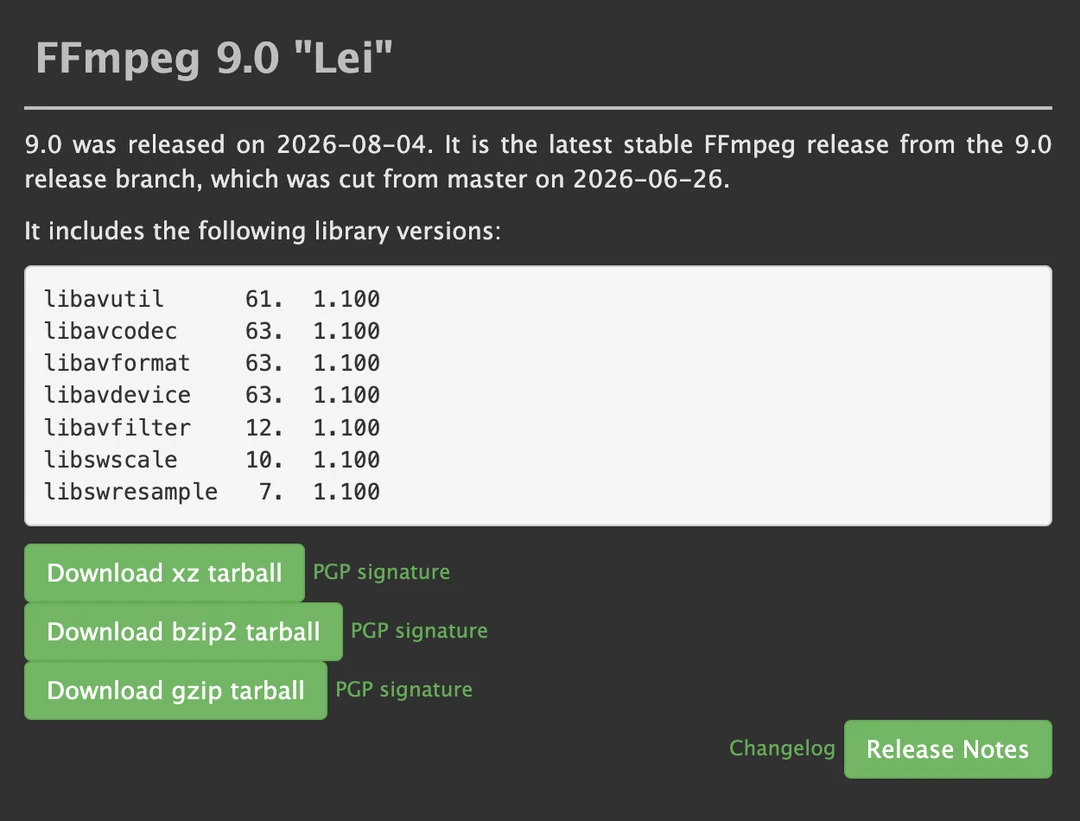Click the Download xz tarball button
The width and height of the screenshot is (1080, 821).
click(164, 572)
